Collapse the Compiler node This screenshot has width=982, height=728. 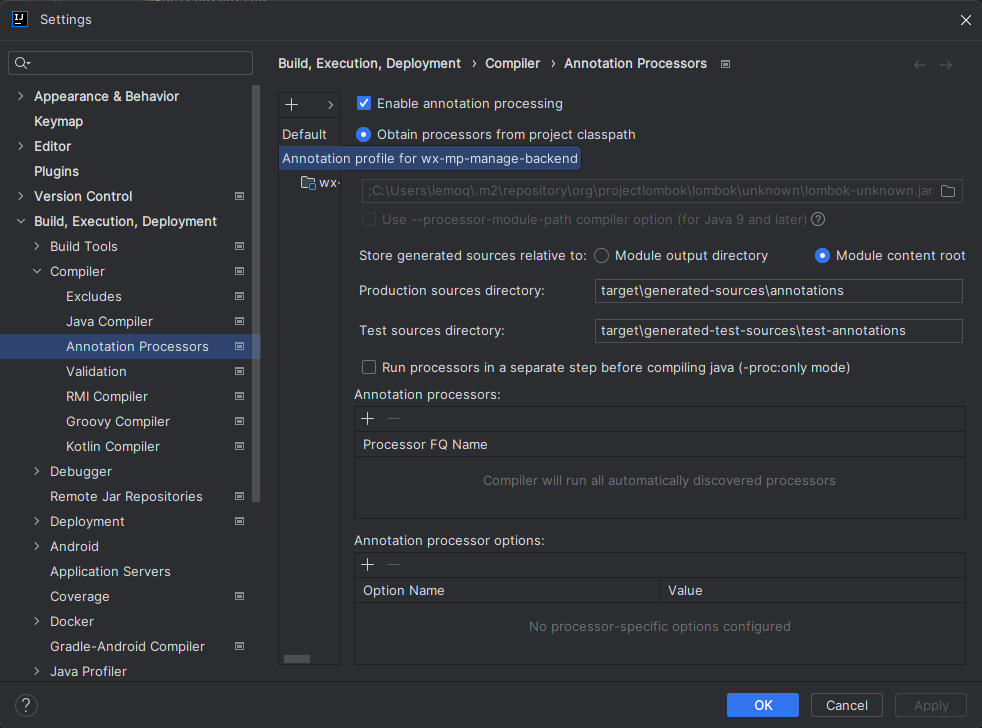(x=37, y=271)
